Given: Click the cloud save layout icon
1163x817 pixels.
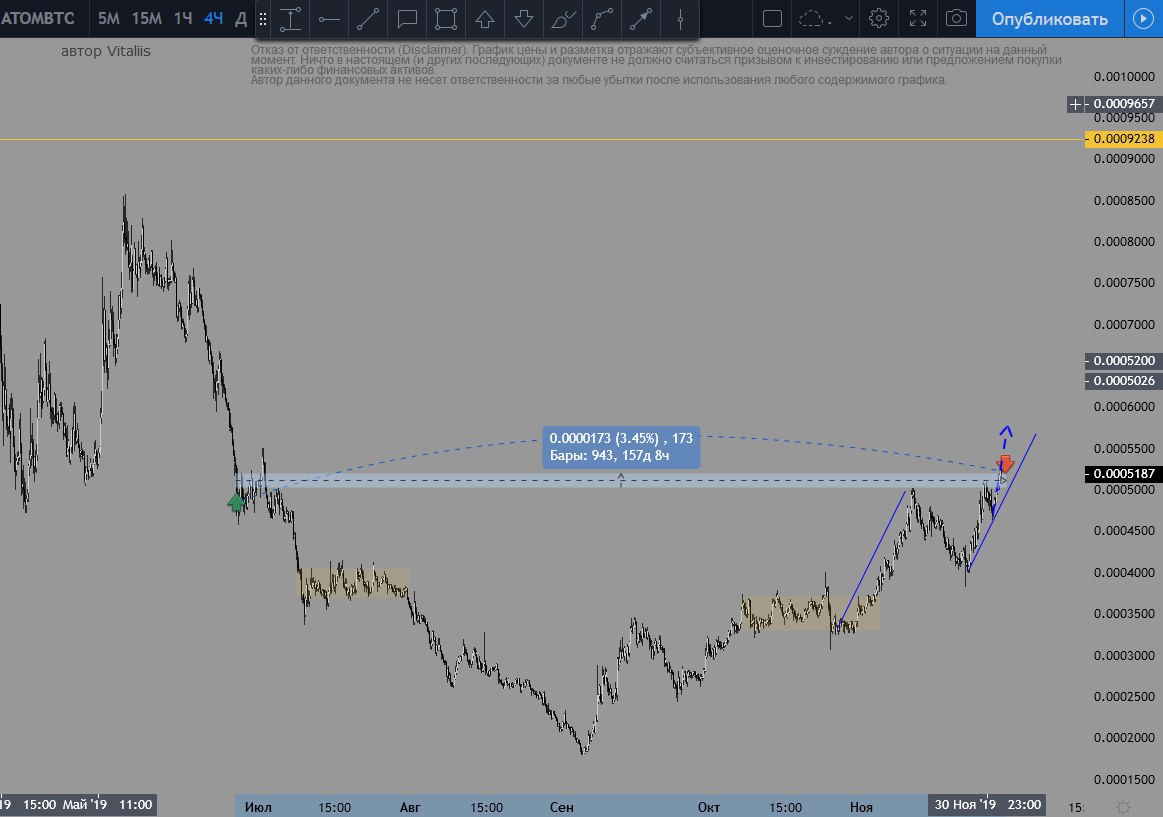Looking at the screenshot, I should click(814, 19).
